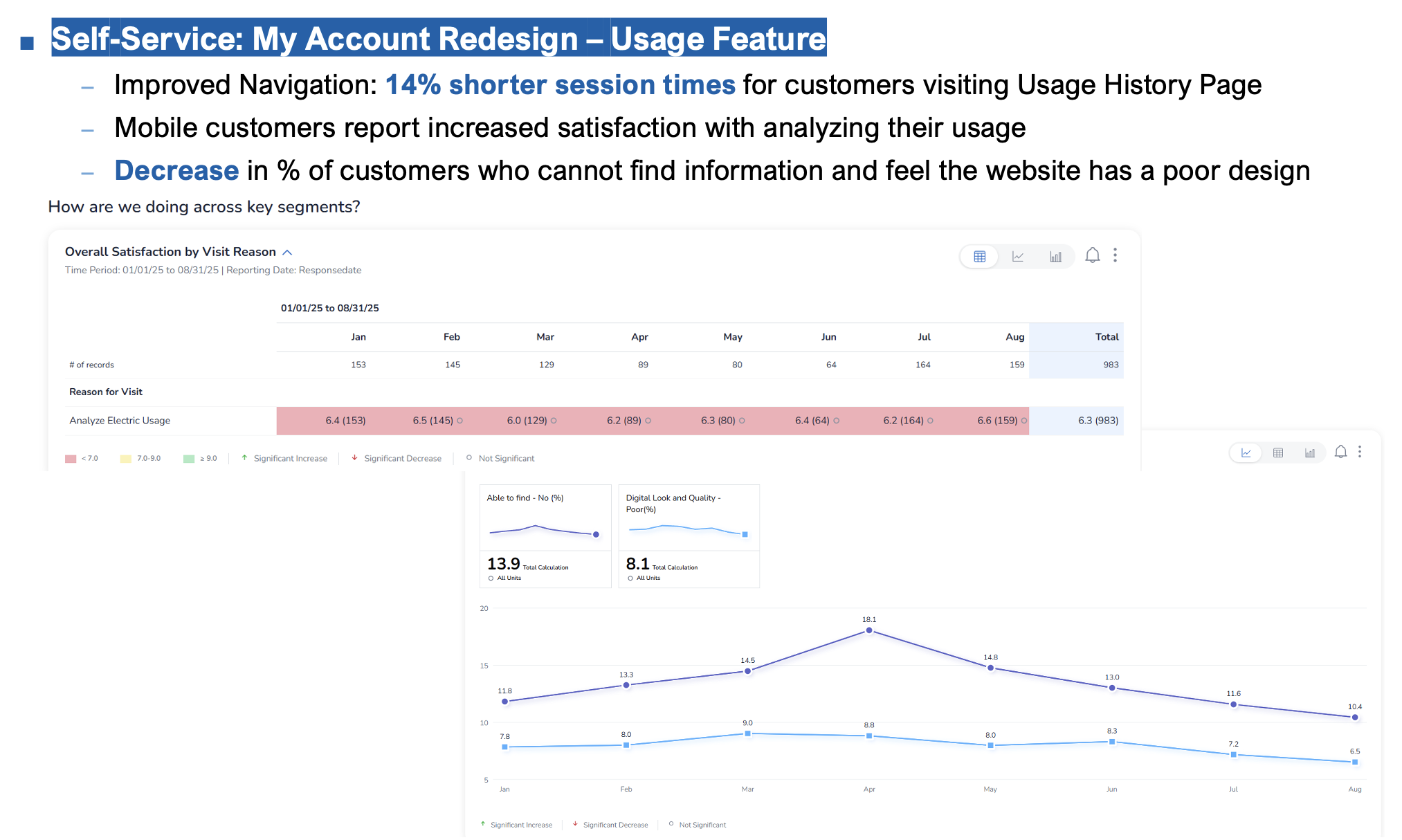This screenshot has width=1402, height=840.
Task: Select All Units radio under 13.9 card
Action: click(491, 578)
